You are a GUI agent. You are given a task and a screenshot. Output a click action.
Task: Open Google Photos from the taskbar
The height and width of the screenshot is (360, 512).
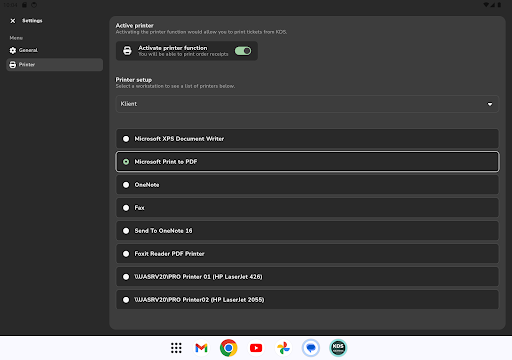[283, 348]
